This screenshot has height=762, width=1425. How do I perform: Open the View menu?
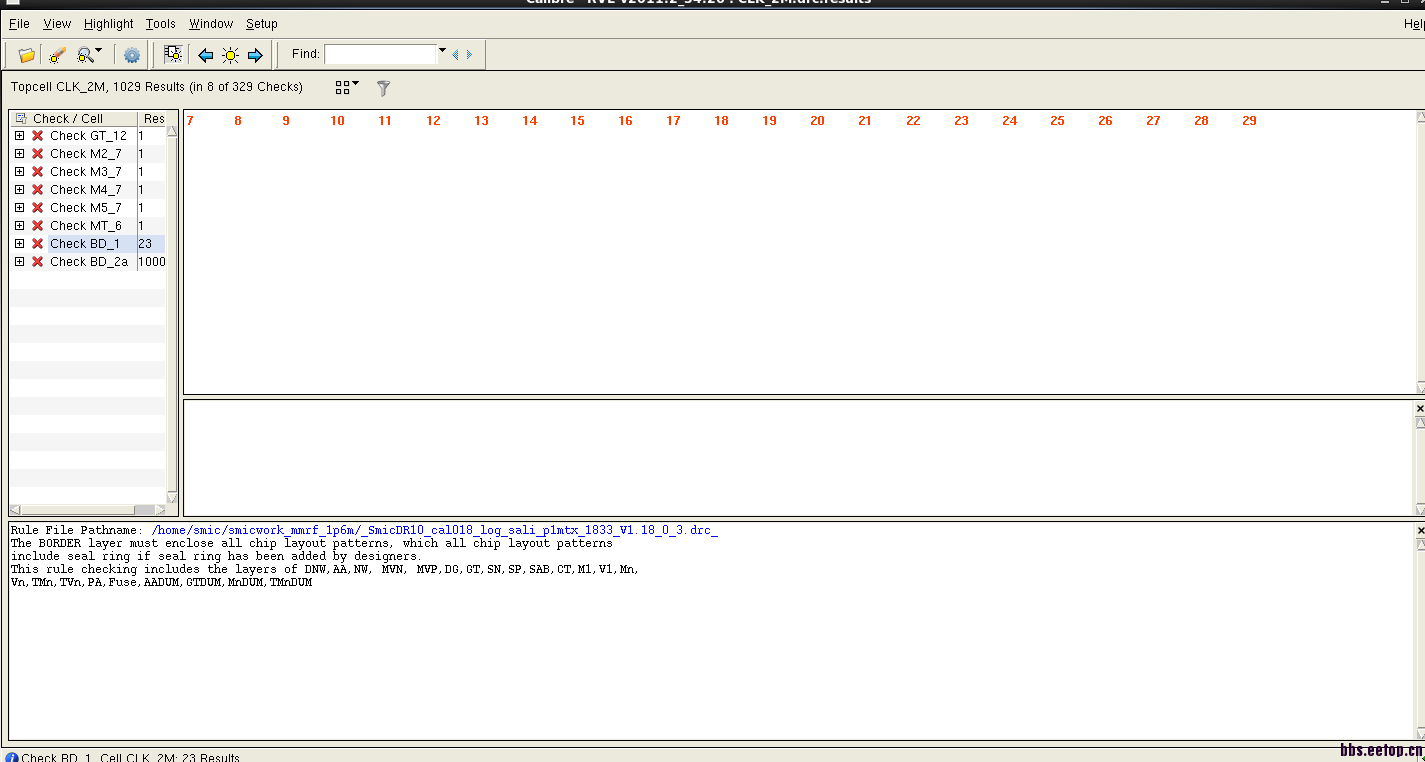click(57, 23)
